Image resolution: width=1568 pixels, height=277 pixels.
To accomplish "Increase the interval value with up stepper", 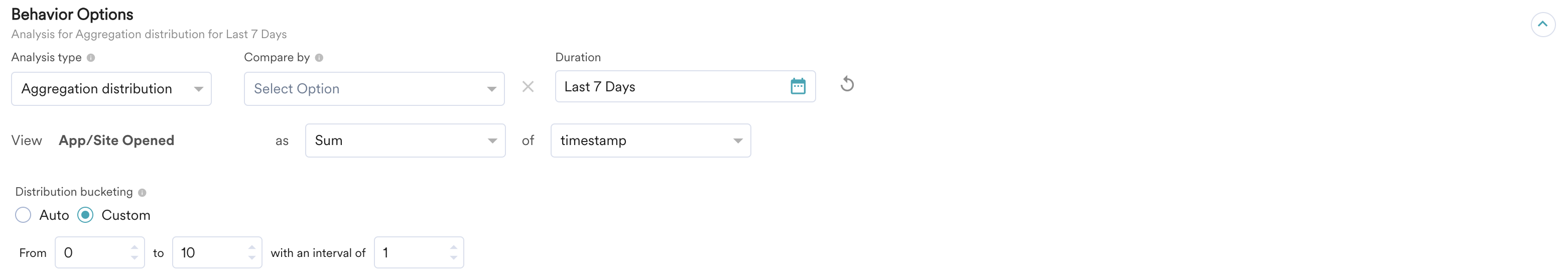I will coord(453,247).
